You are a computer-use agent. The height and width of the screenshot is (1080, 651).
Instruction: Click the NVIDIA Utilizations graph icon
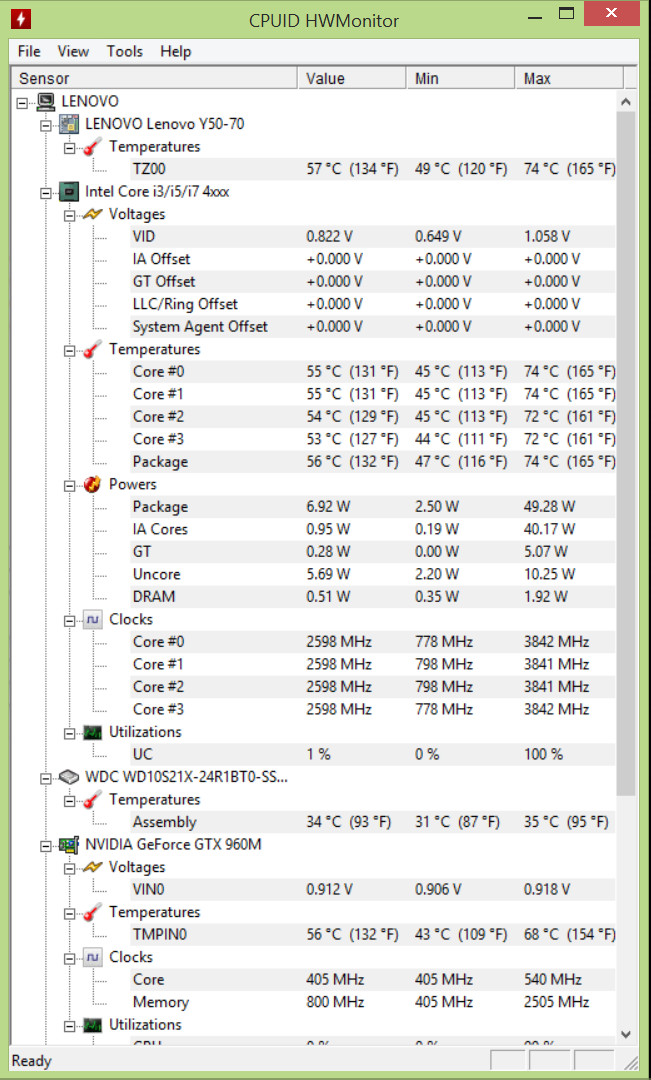[92, 1025]
